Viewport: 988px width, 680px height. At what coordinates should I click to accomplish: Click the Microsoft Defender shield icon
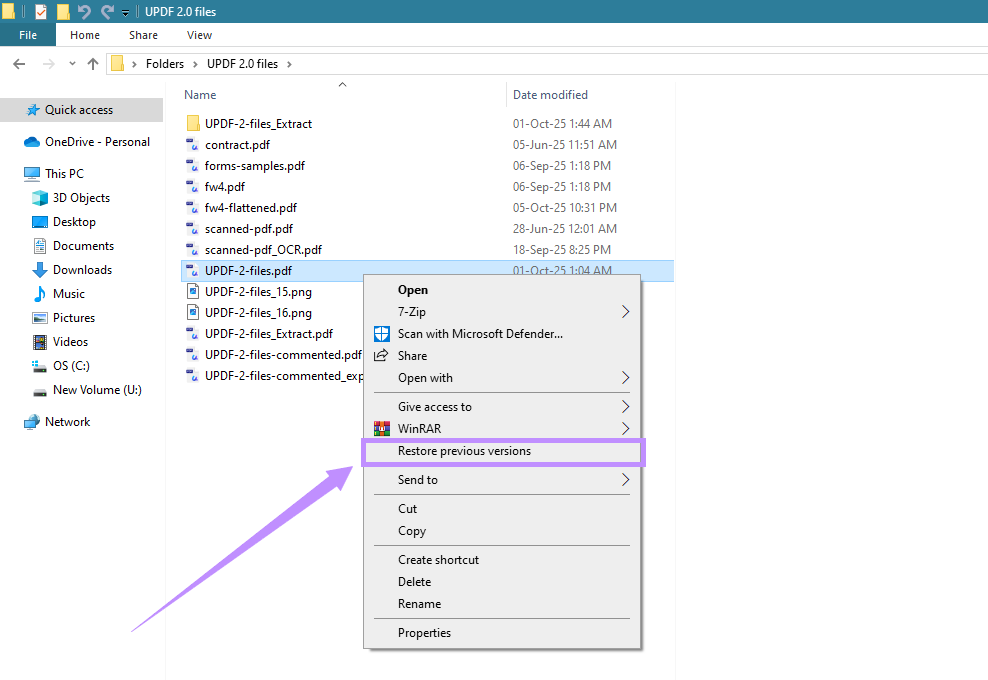(381, 333)
